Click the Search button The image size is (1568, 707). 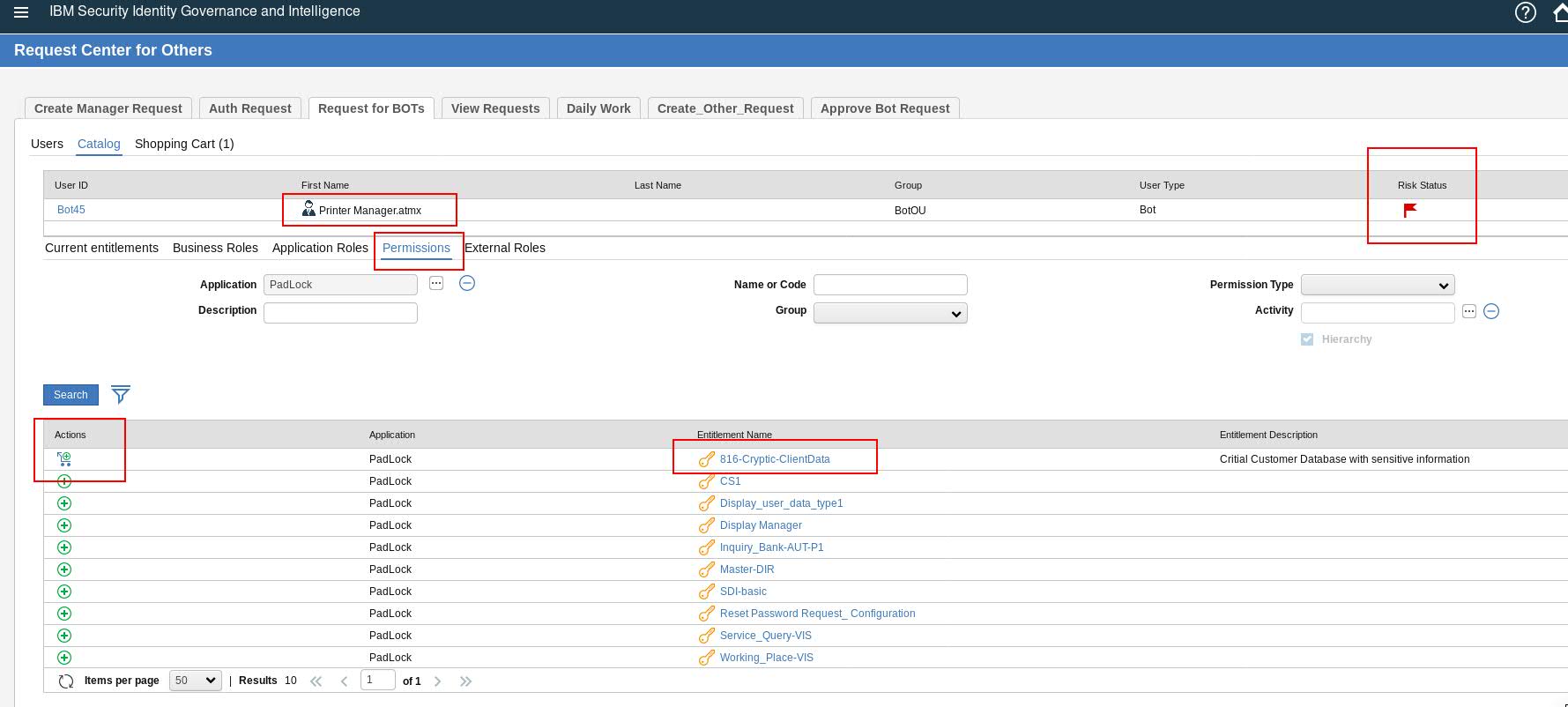[71, 395]
